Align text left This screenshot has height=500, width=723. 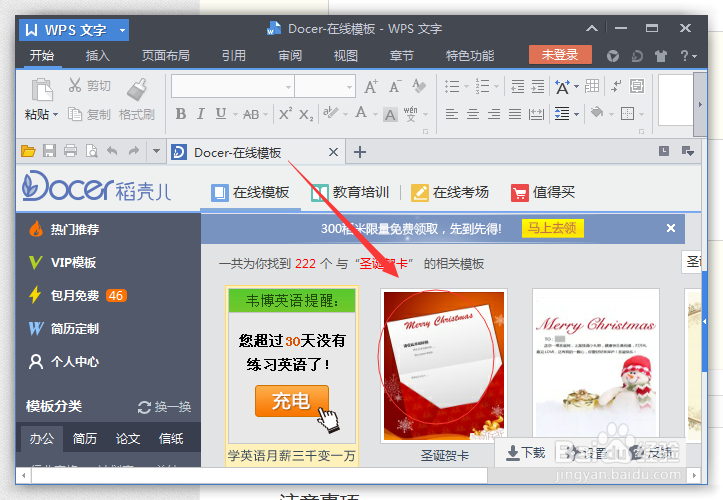452,114
